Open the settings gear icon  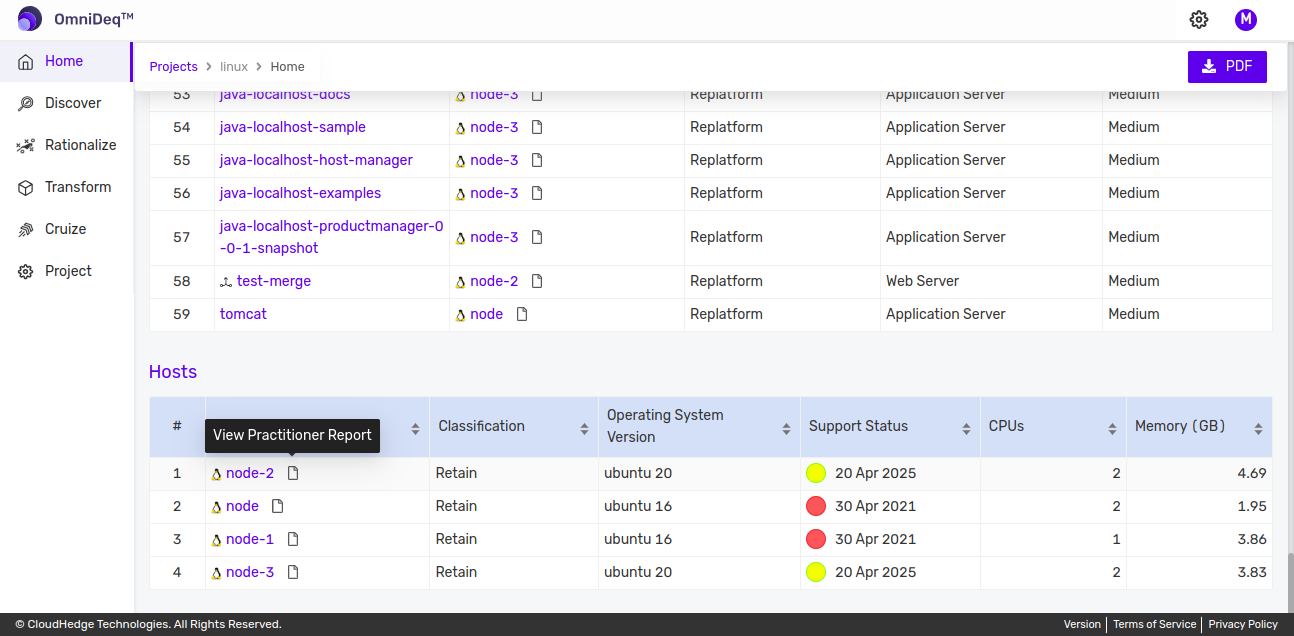coord(1199,19)
